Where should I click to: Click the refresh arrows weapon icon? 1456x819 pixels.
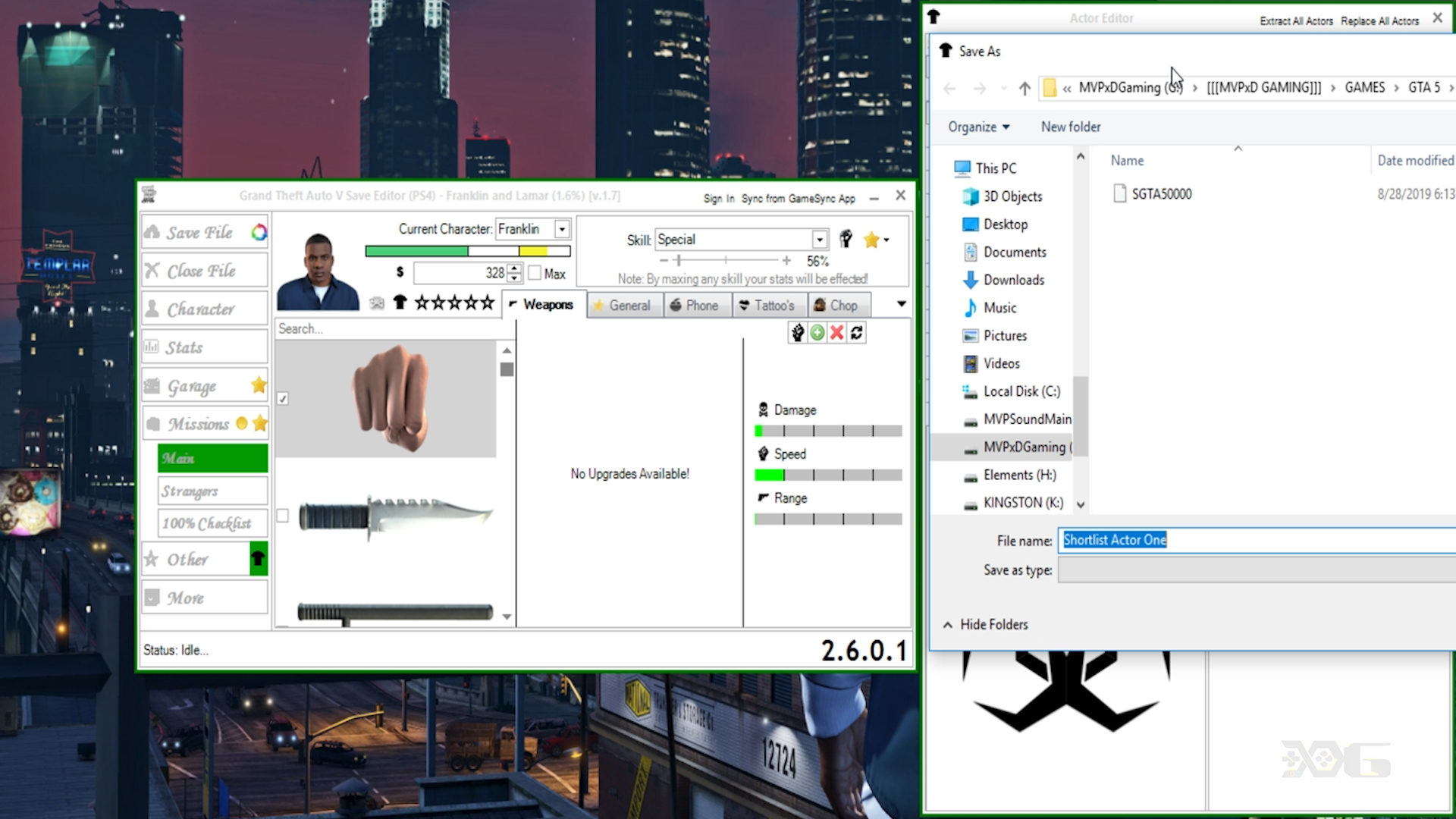[857, 332]
